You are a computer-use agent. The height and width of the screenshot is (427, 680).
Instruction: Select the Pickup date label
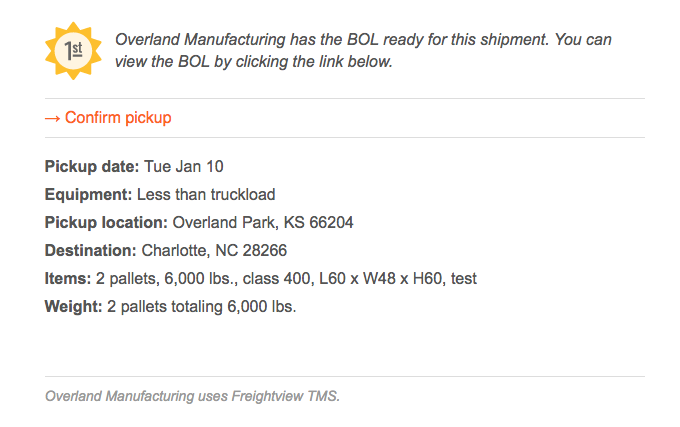pyautogui.click(x=92, y=166)
